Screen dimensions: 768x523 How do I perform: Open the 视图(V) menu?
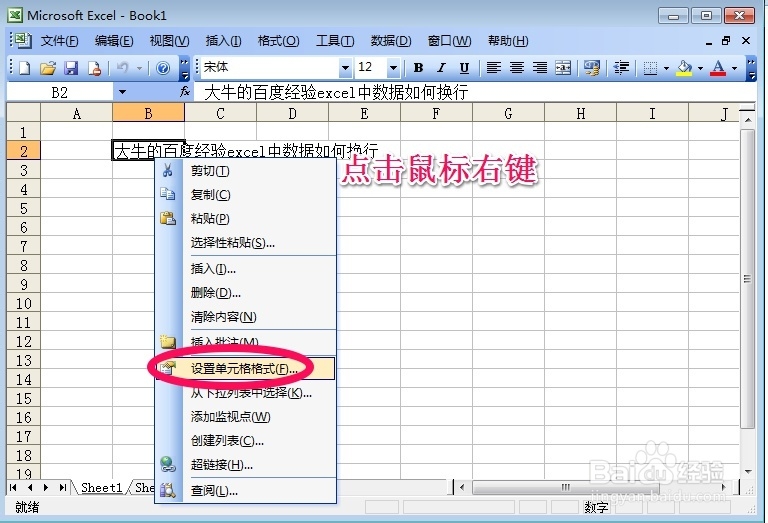point(169,41)
